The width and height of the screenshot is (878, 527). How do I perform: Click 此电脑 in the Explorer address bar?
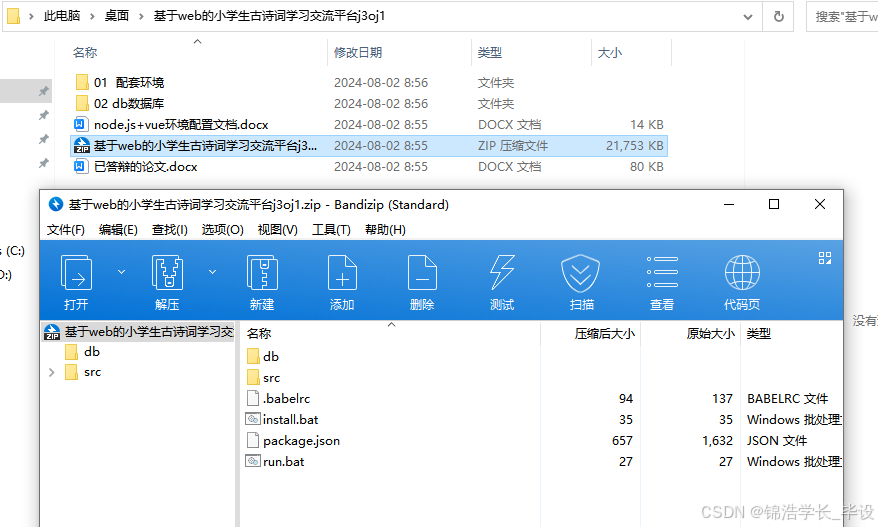[62, 16]
